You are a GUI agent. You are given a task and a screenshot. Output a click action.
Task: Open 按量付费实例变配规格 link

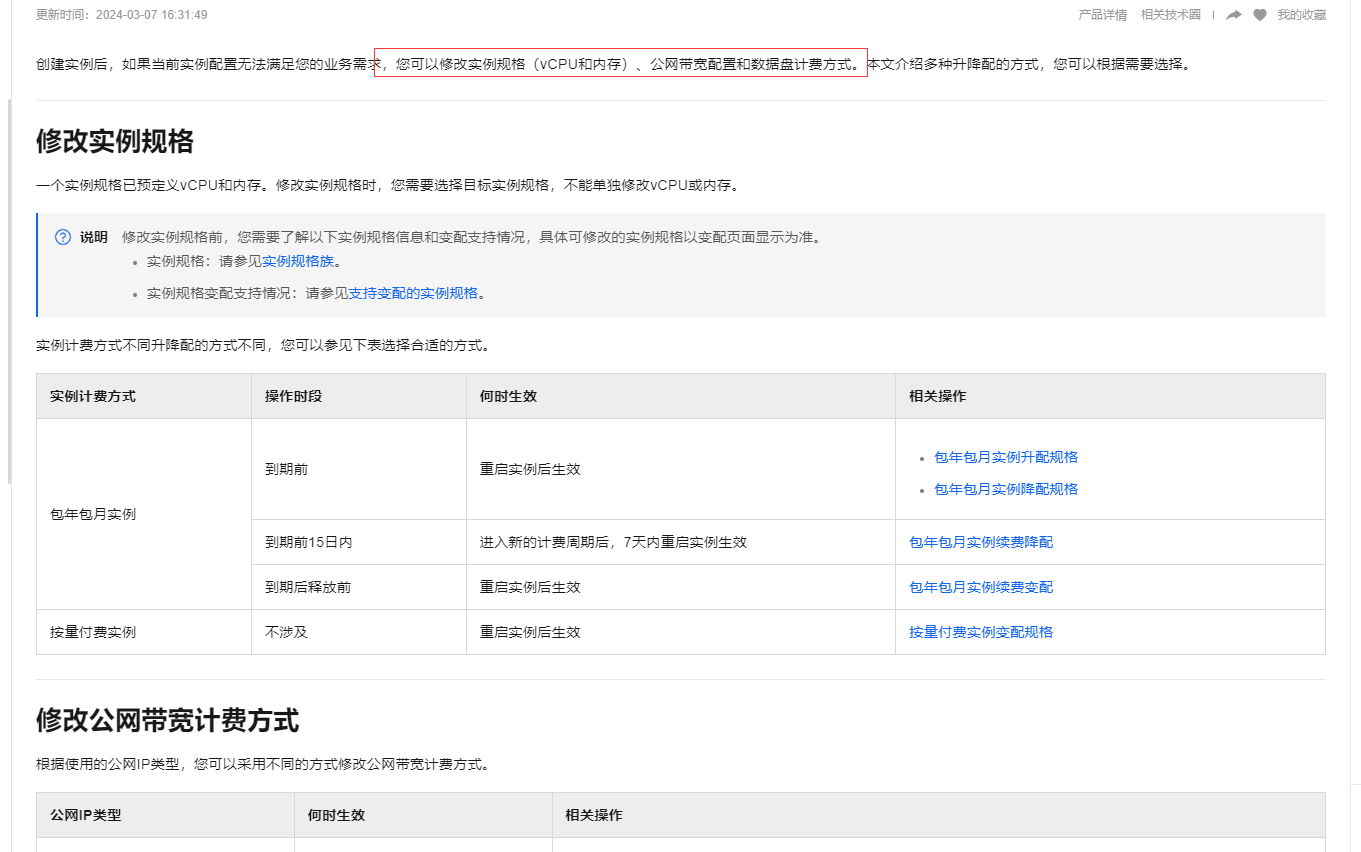(981, 632)
